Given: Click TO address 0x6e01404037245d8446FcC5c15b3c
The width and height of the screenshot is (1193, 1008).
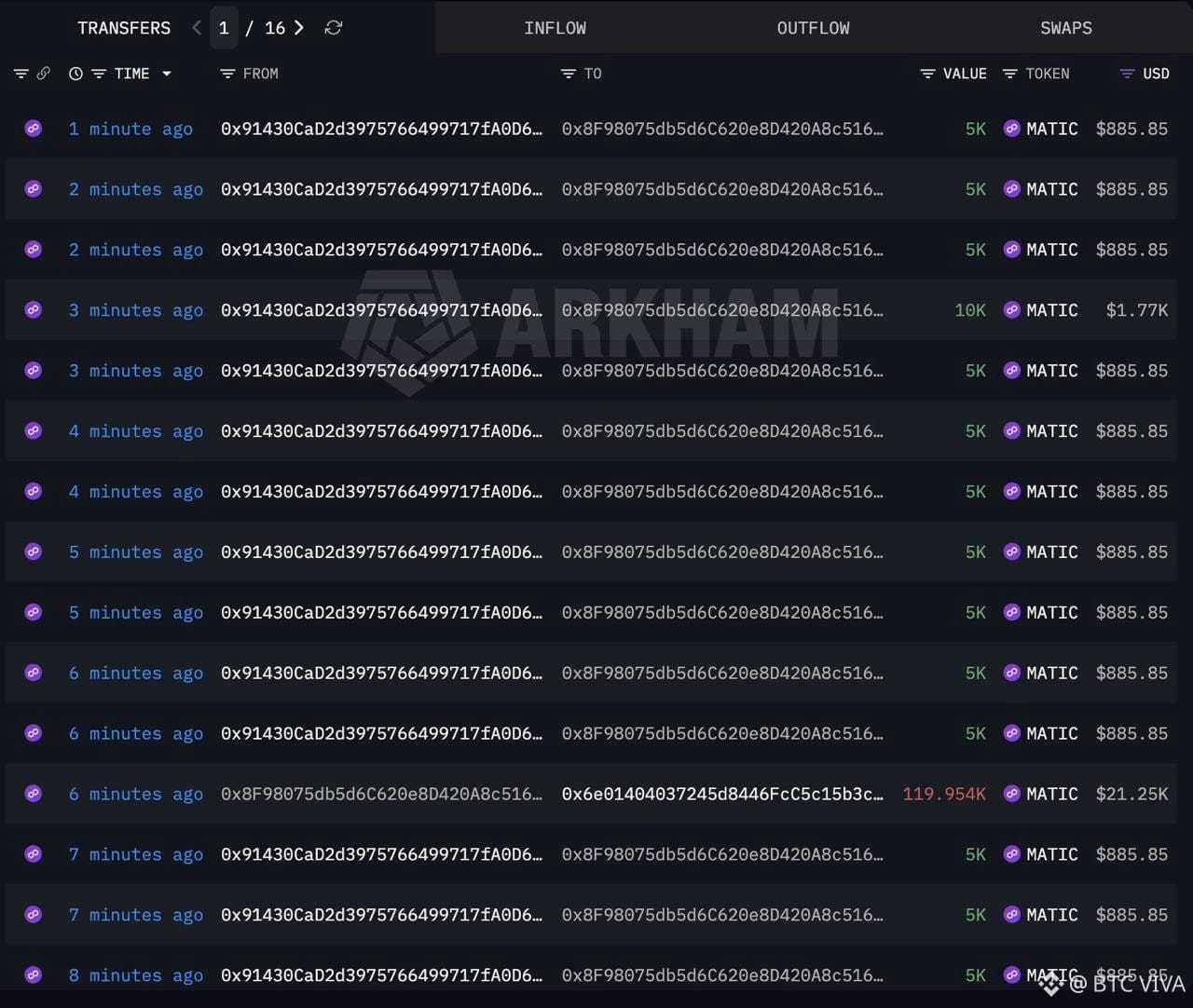Looking at the screenshot, I should [x=722, y=794].
